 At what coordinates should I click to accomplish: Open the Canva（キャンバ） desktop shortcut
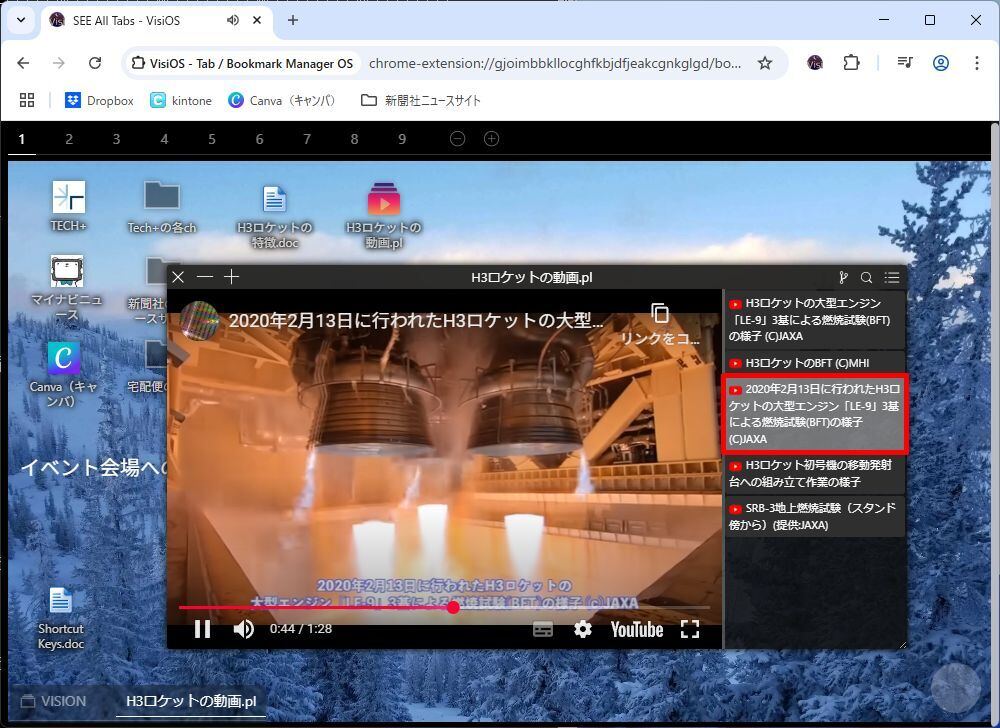63,374
